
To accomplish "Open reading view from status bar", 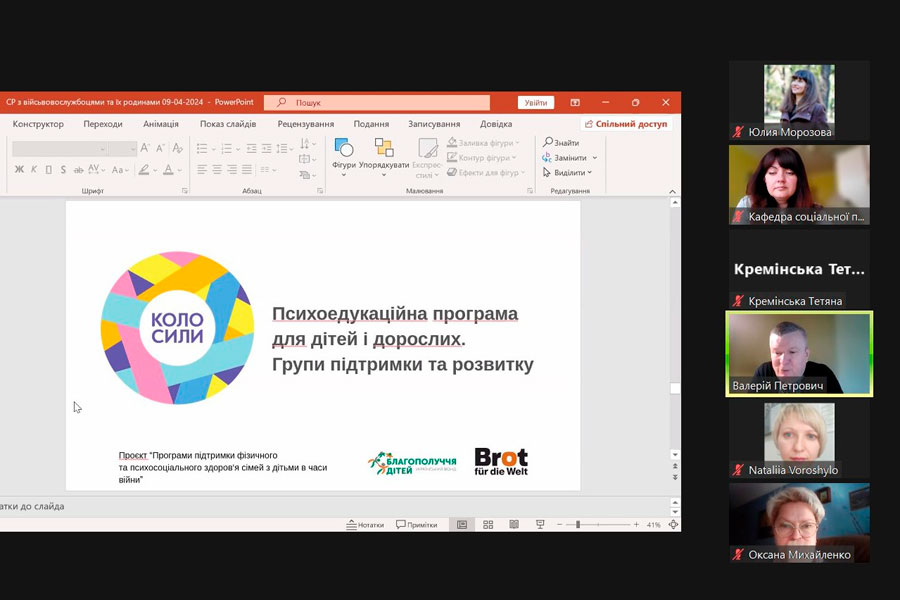I will tap(514, 524).
